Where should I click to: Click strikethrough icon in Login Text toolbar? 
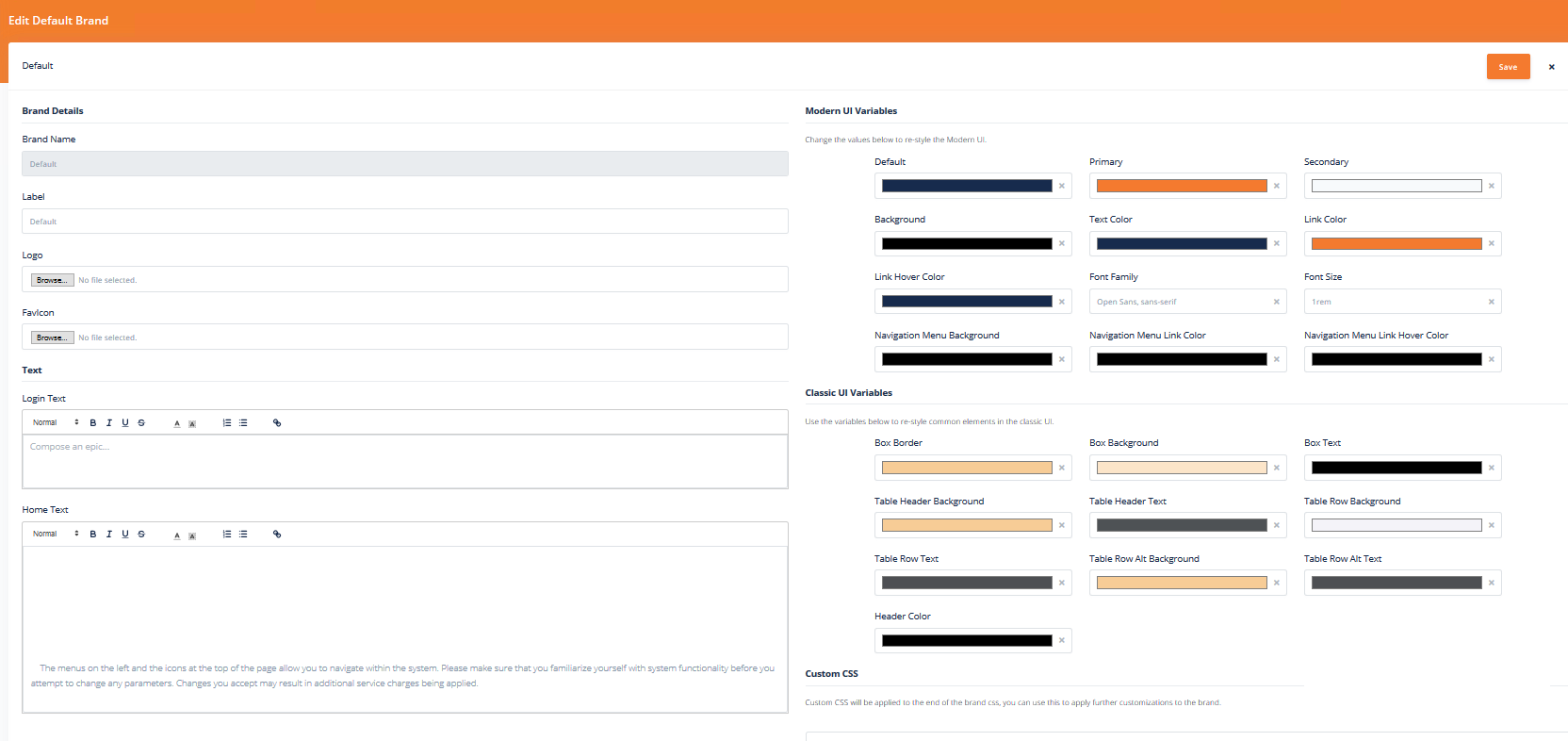(x=141, y=423)
